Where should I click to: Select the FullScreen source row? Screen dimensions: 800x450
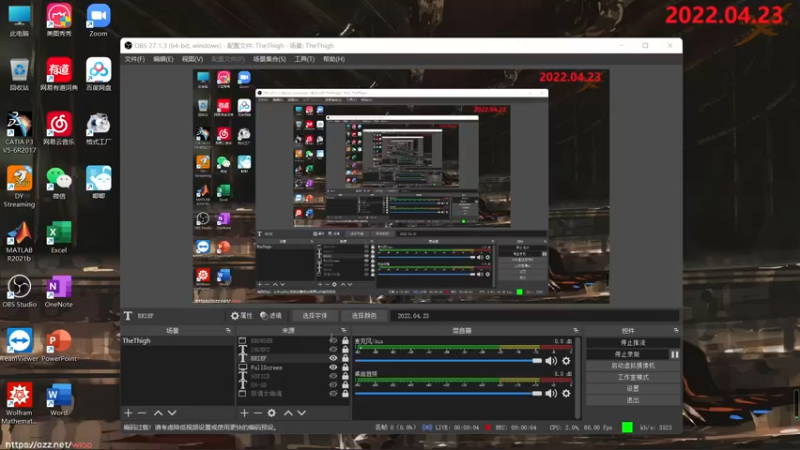[293, 367]
